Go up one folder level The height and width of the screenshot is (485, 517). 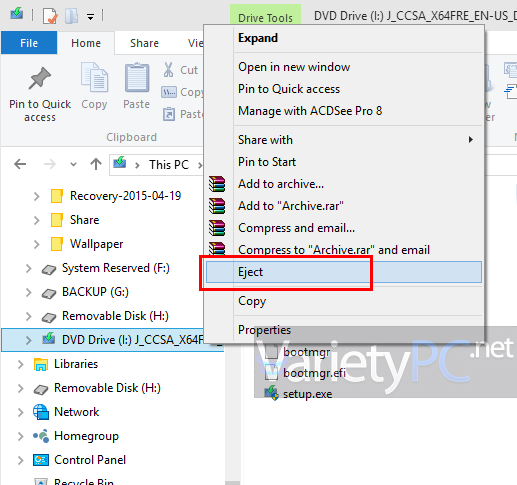coord(96,164)
